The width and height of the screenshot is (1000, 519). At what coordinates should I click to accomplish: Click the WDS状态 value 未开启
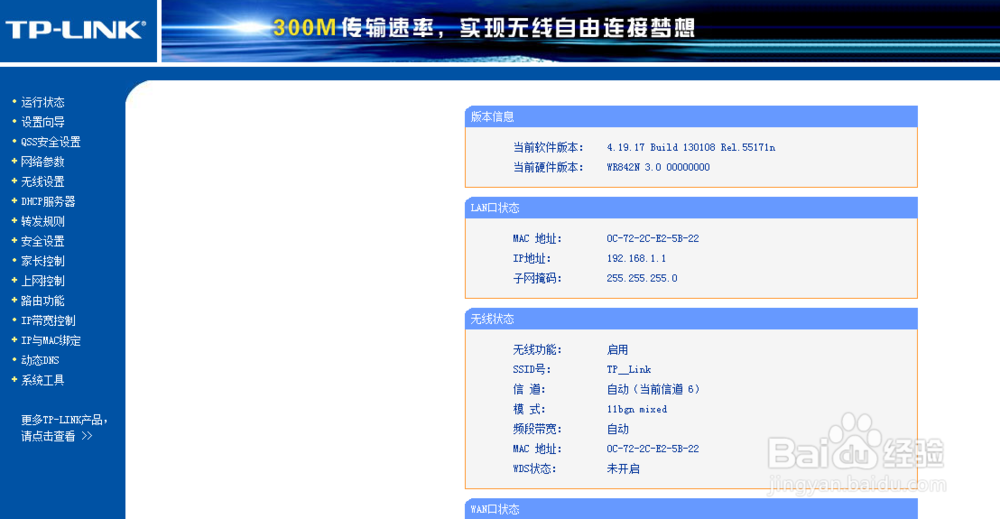tap(623, 469)
